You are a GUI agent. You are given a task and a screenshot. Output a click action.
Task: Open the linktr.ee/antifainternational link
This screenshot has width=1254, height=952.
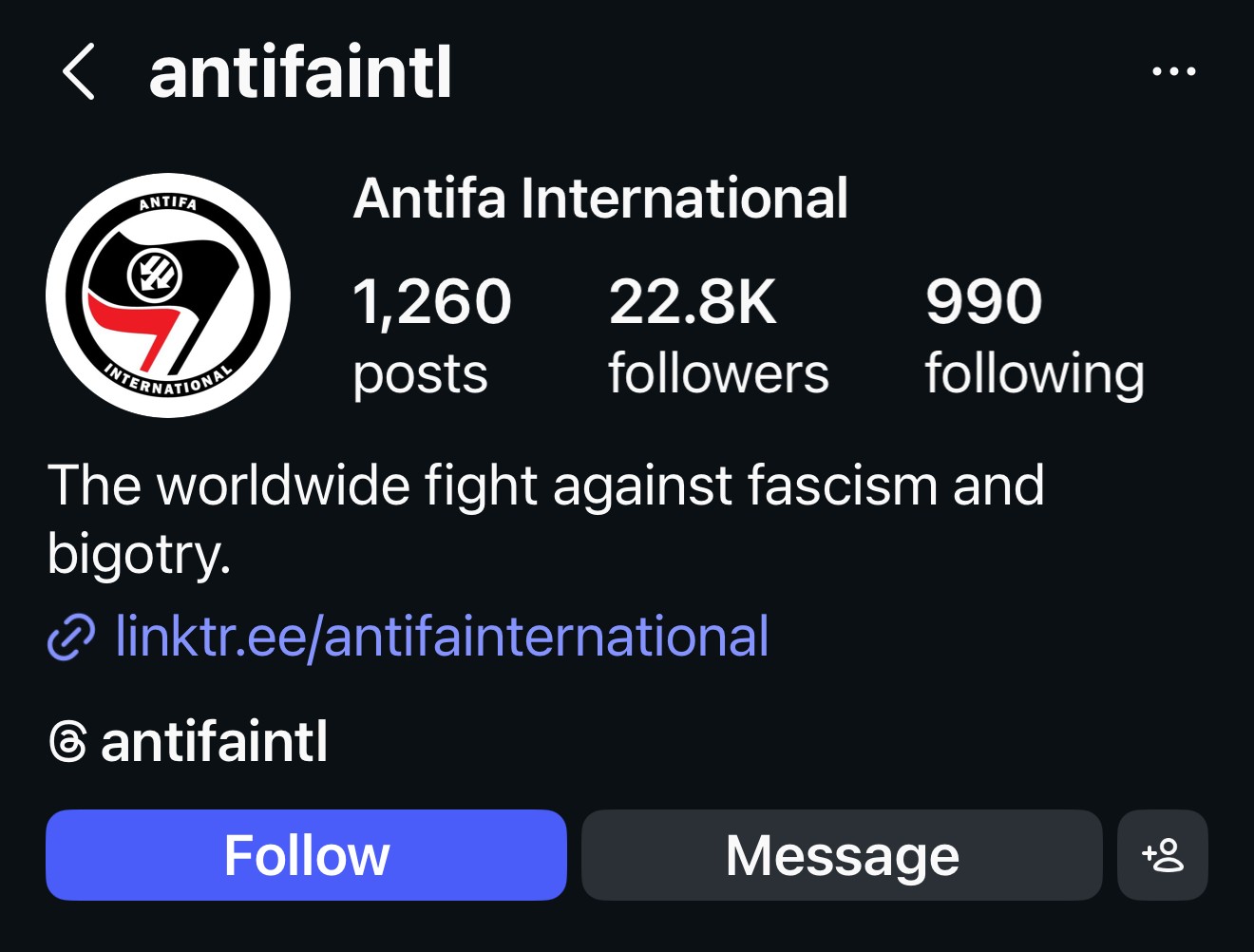click(442, 637)
